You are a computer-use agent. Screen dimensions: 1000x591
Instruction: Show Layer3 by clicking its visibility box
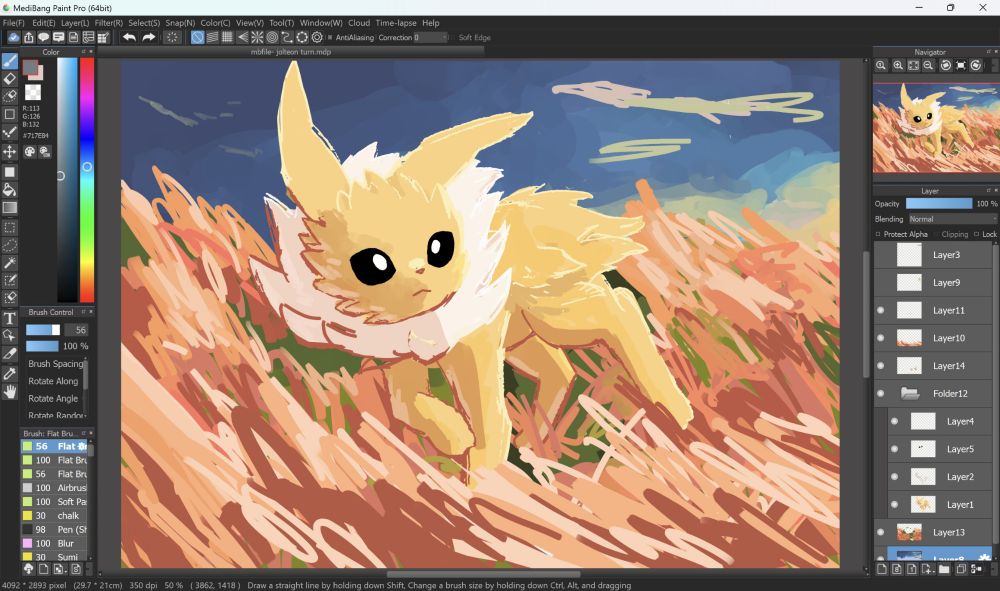pos(881,255)
